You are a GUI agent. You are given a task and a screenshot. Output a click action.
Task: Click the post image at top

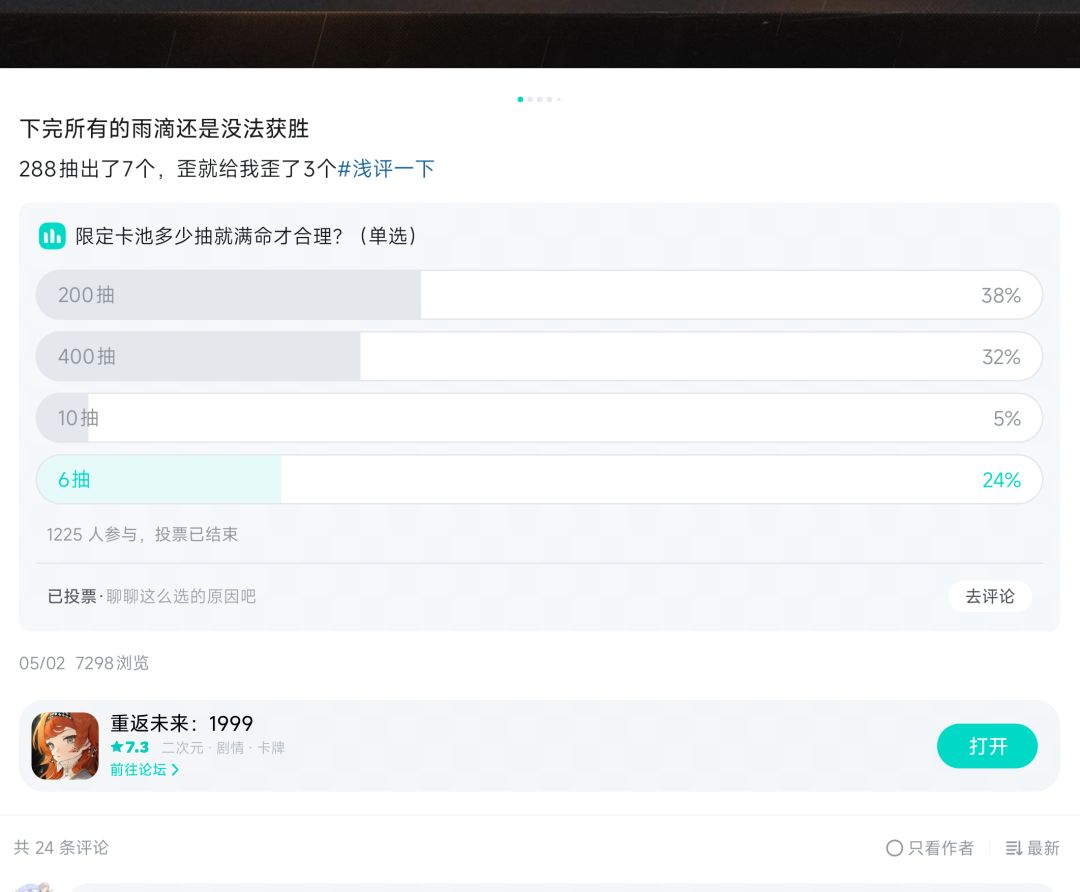click(540, 34)
